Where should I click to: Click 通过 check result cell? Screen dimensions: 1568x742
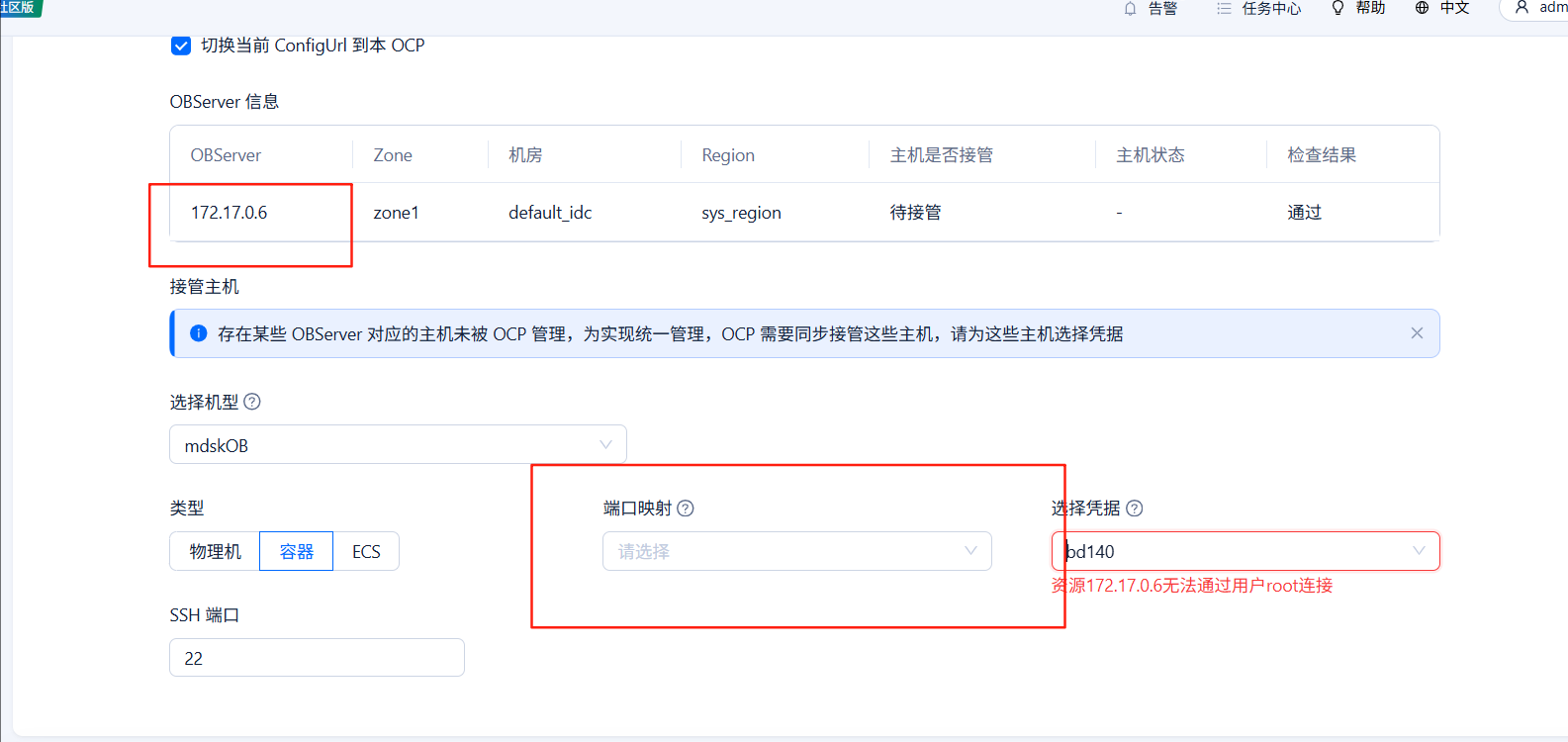[1304, 213]
